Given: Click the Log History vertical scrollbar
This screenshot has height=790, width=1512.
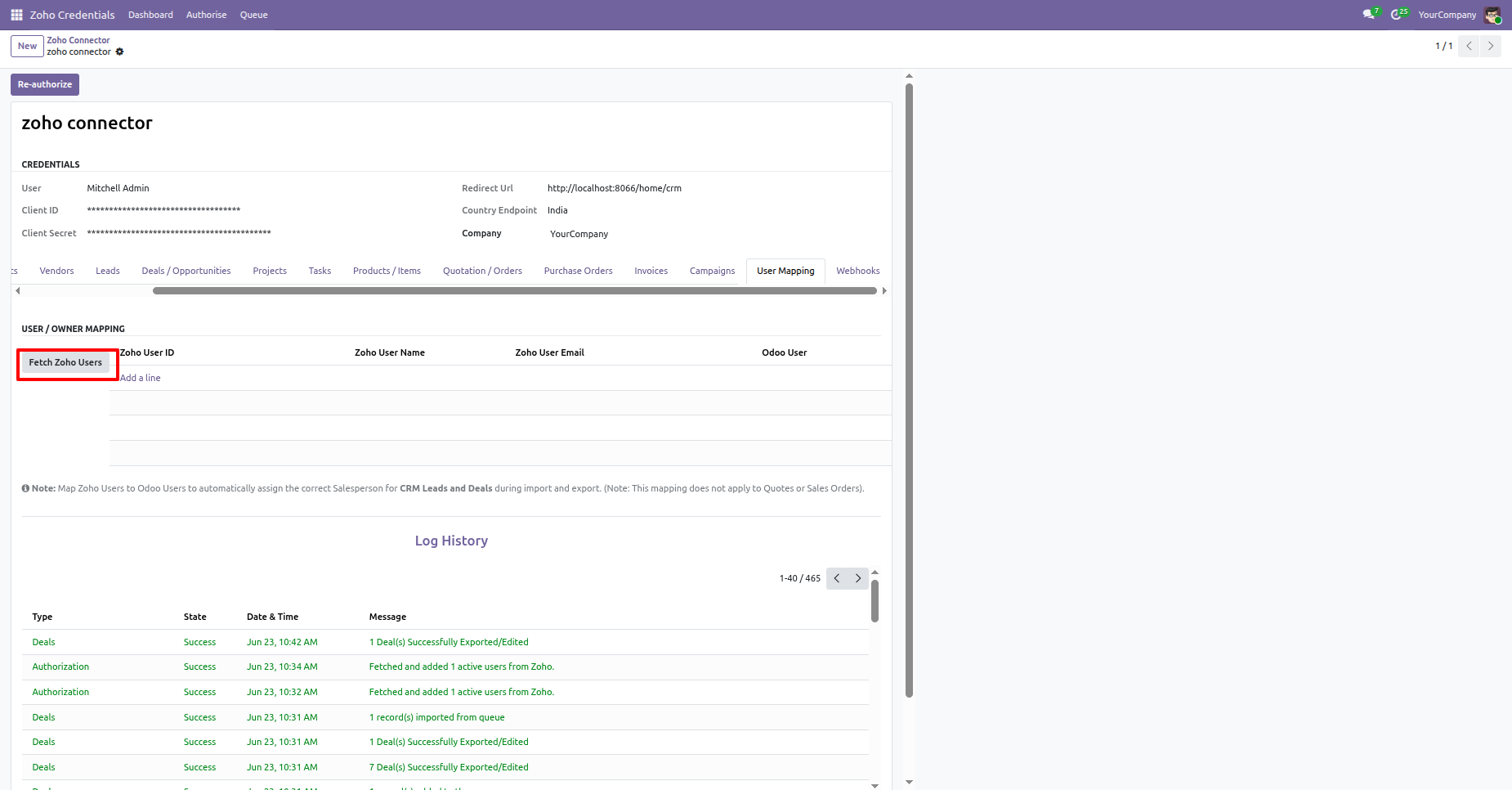Looking at the screenshot, I should coord(875,600).
